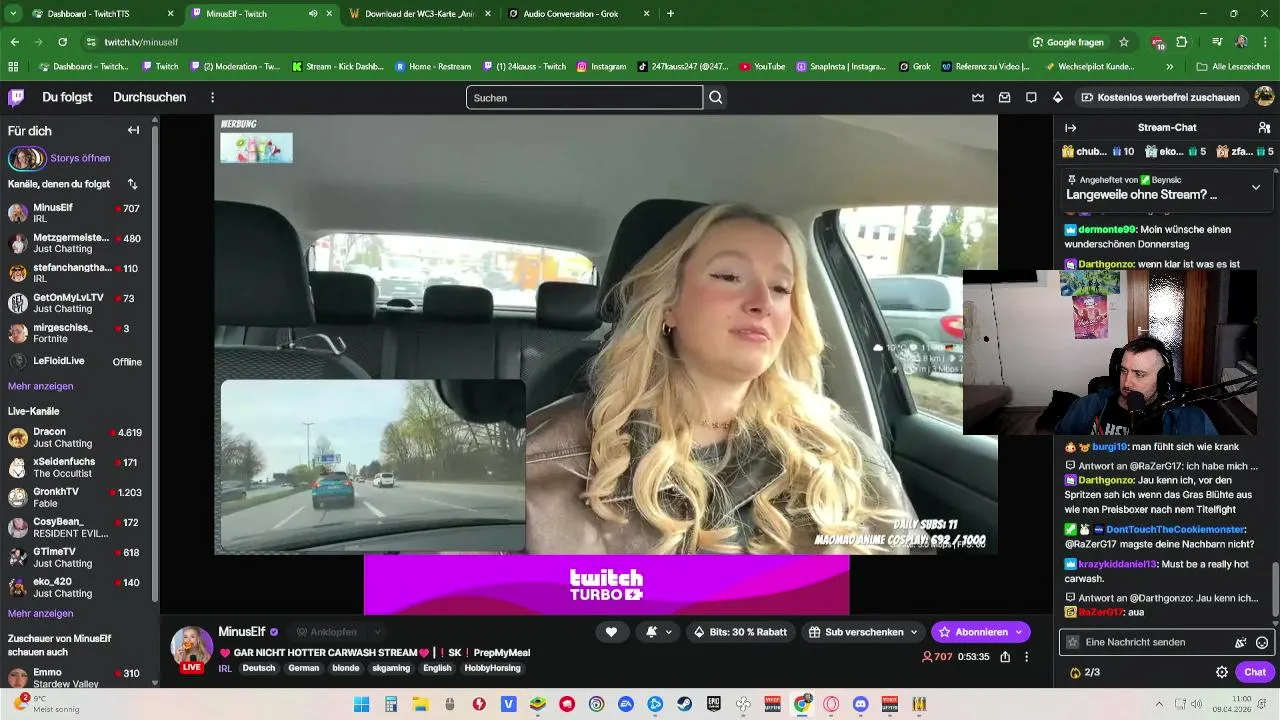Open Chrome media control icon
This screenshot has width=1280, height=720.
[x=1217, y=42]
